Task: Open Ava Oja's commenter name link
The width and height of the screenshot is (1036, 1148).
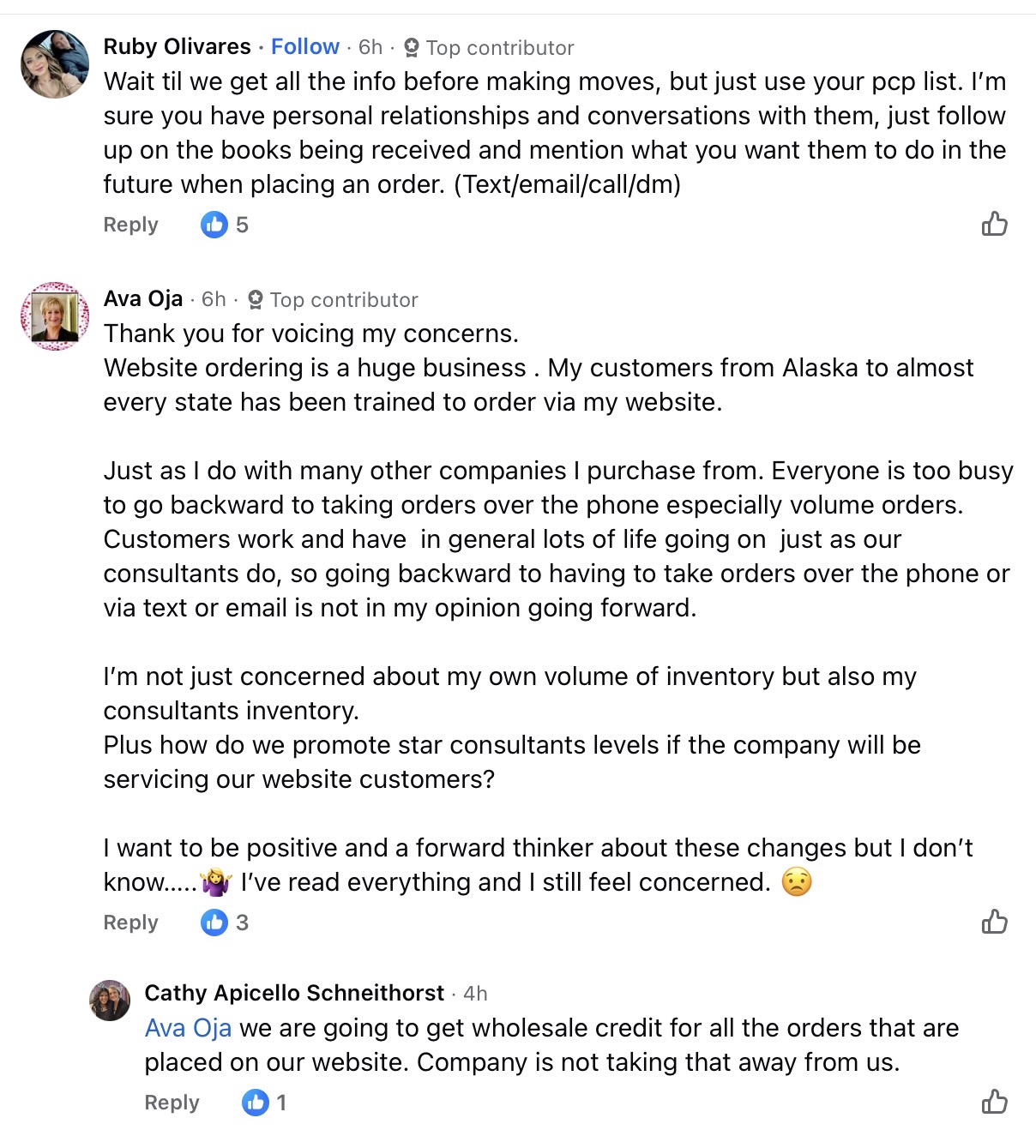Action: click(143, 298)
